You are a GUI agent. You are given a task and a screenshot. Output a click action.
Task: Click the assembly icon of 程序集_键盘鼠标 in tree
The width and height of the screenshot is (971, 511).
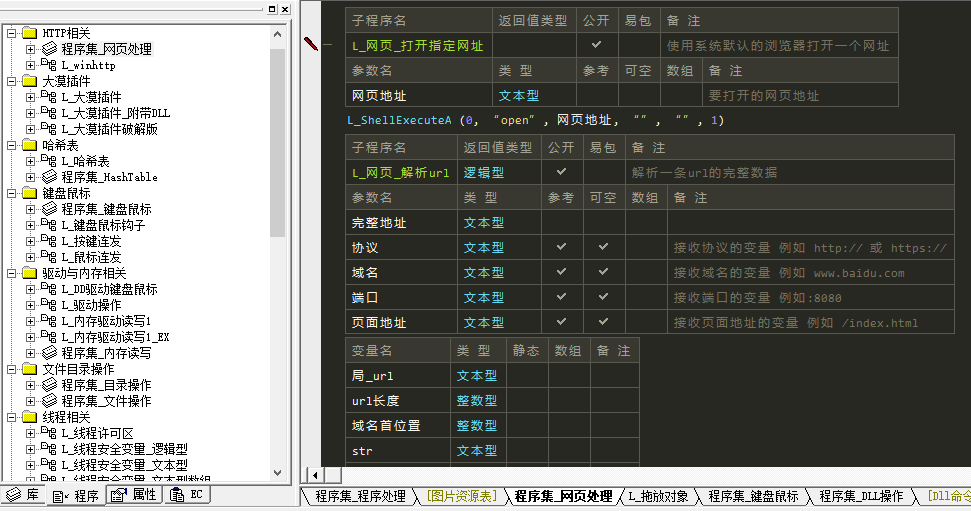pos(49,209)
